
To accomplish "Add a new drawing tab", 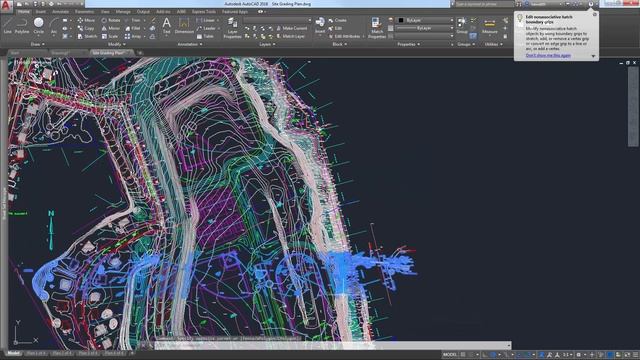I will point(140,53).
